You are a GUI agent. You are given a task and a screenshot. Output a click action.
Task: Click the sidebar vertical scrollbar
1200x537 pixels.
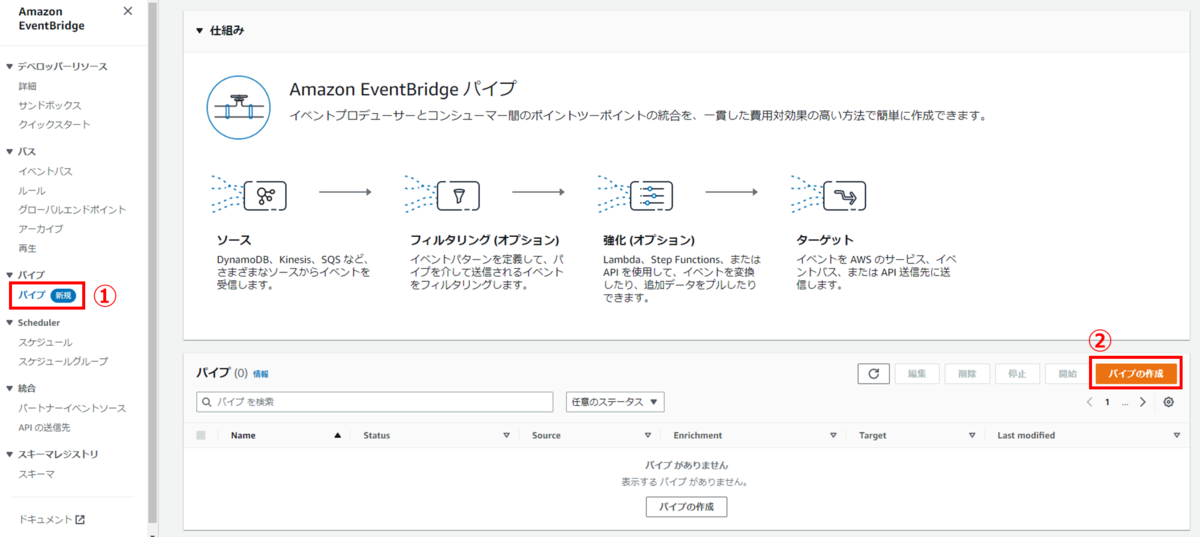(x=152, y=268)
